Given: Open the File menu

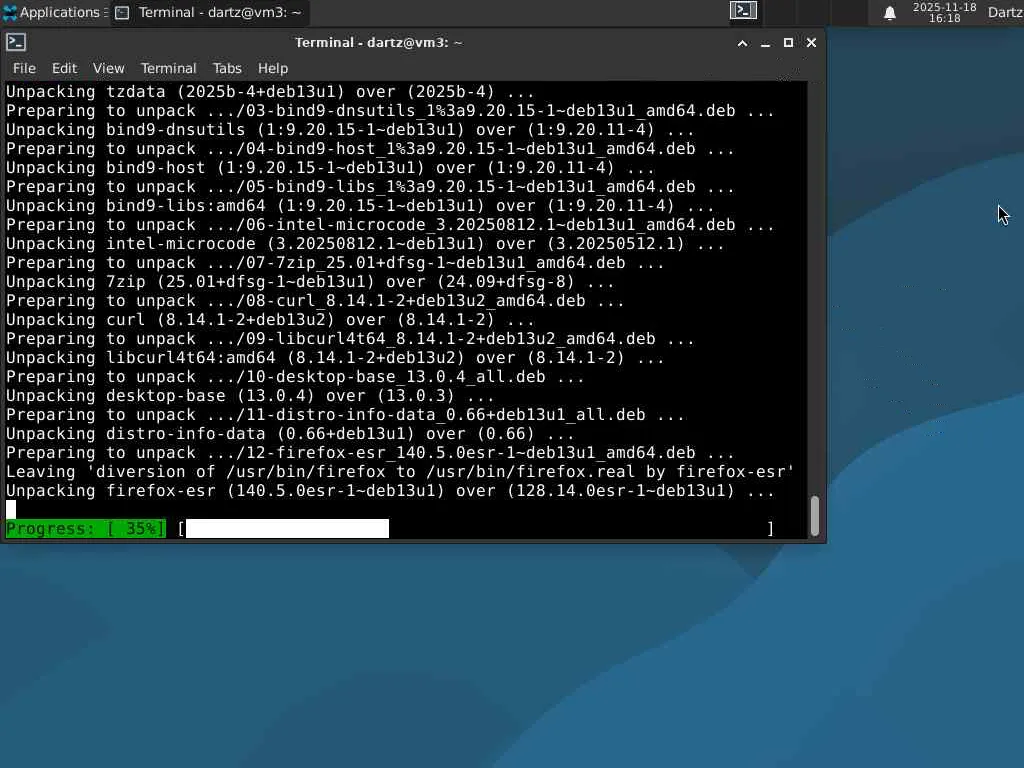Looking at the screenshot, I should (24, 68).
